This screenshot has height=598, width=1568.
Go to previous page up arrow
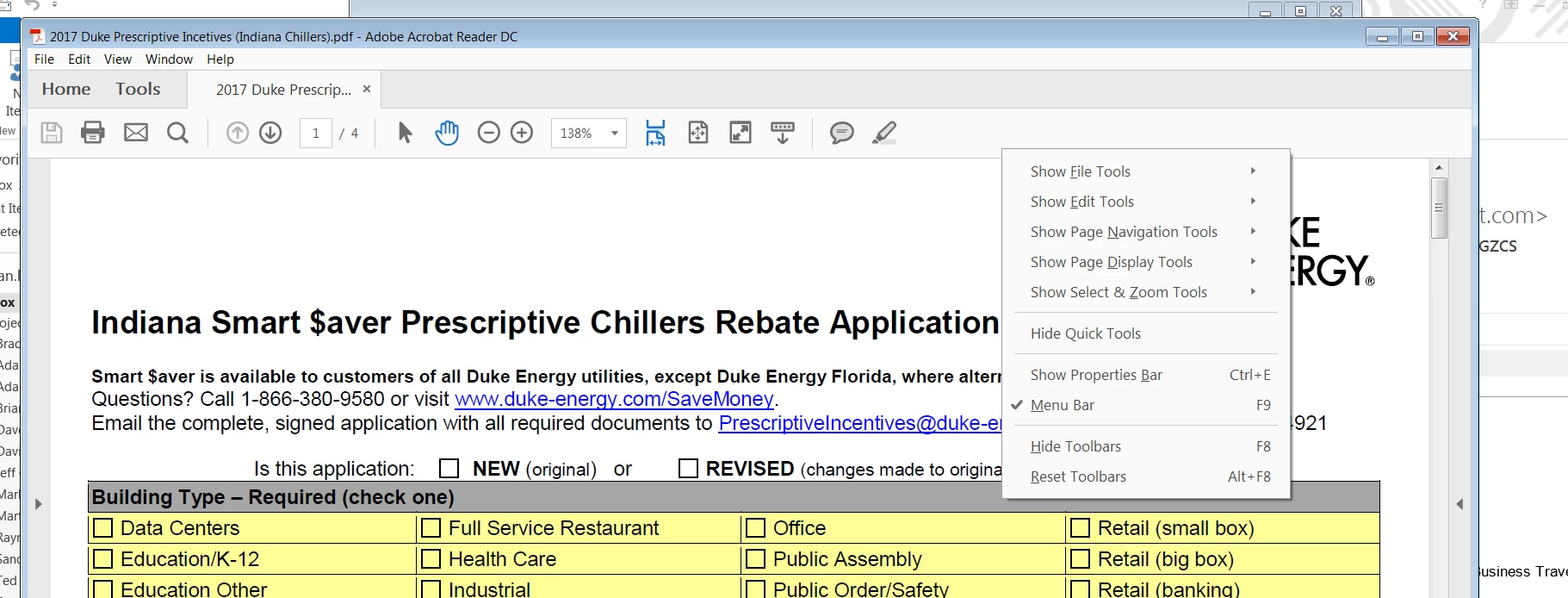(238, 133)
